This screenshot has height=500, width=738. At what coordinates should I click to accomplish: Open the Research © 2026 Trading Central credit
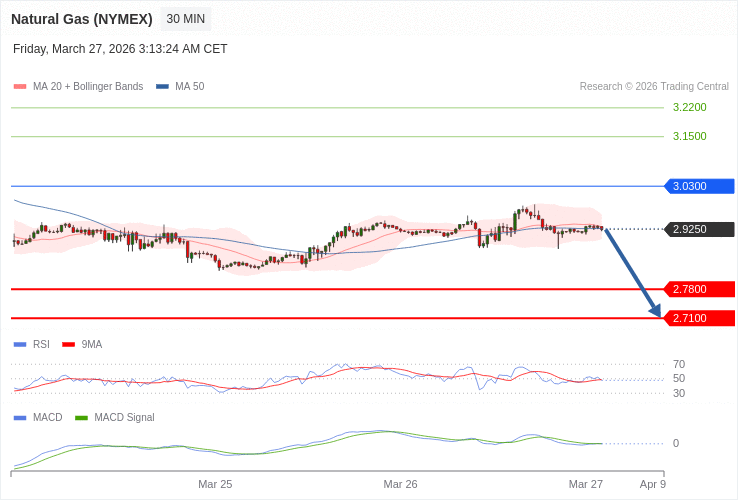click(654, 87)
